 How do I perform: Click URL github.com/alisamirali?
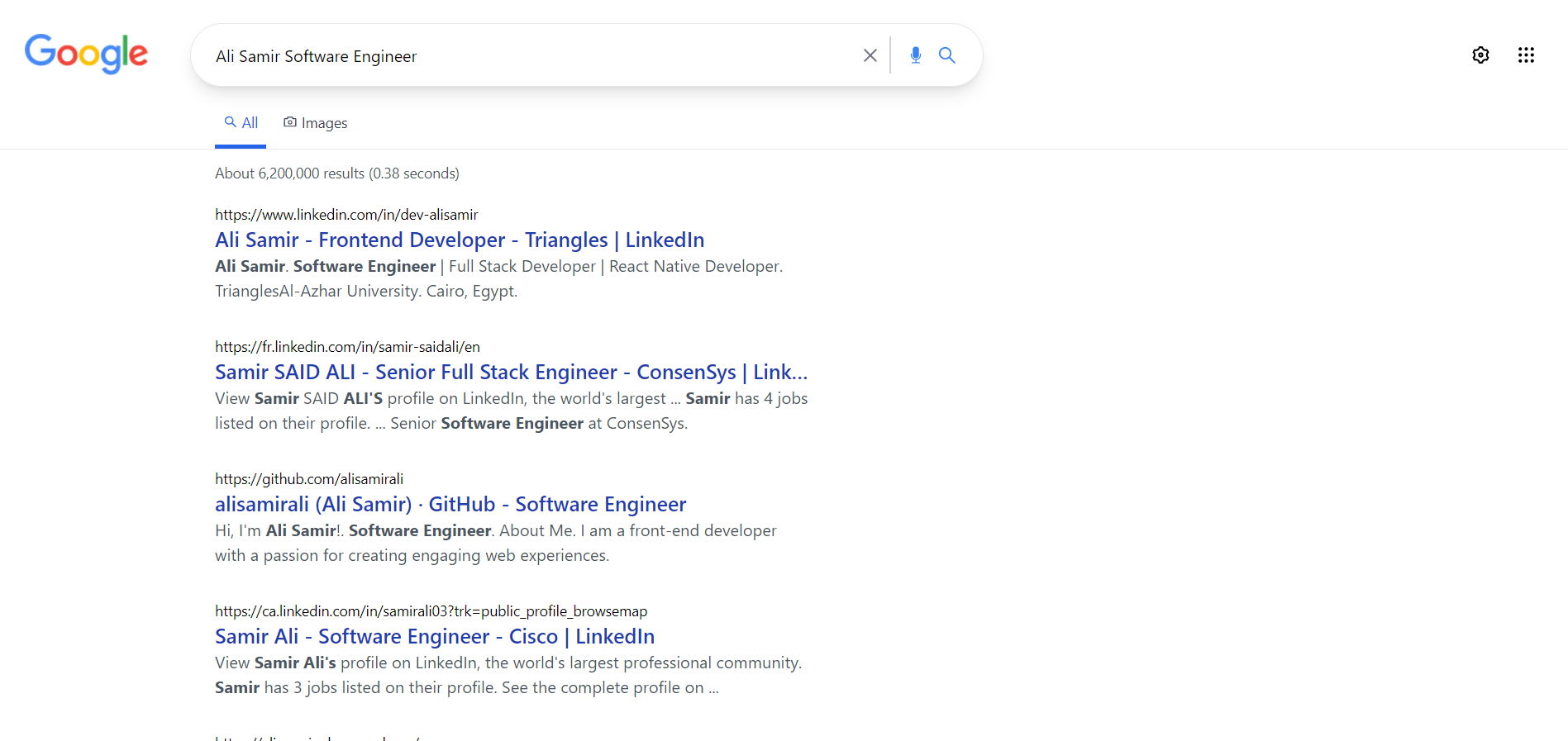(309, 479)
